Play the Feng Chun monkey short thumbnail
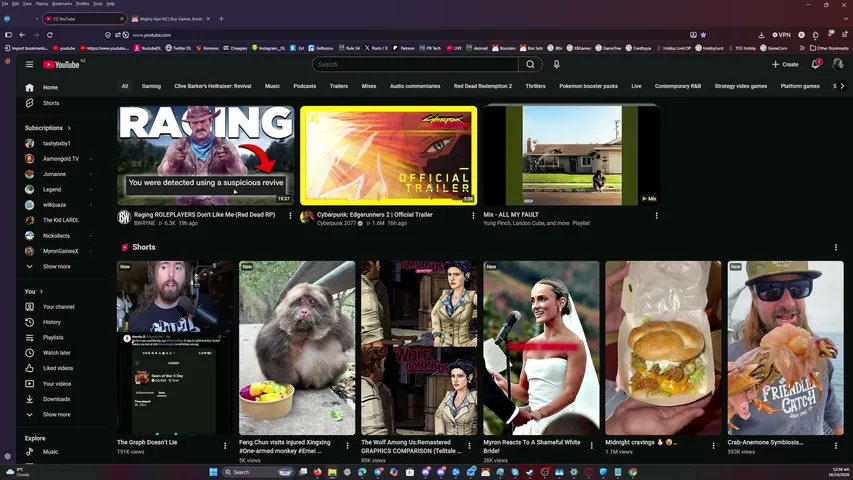853x480 pixels. 297,348
